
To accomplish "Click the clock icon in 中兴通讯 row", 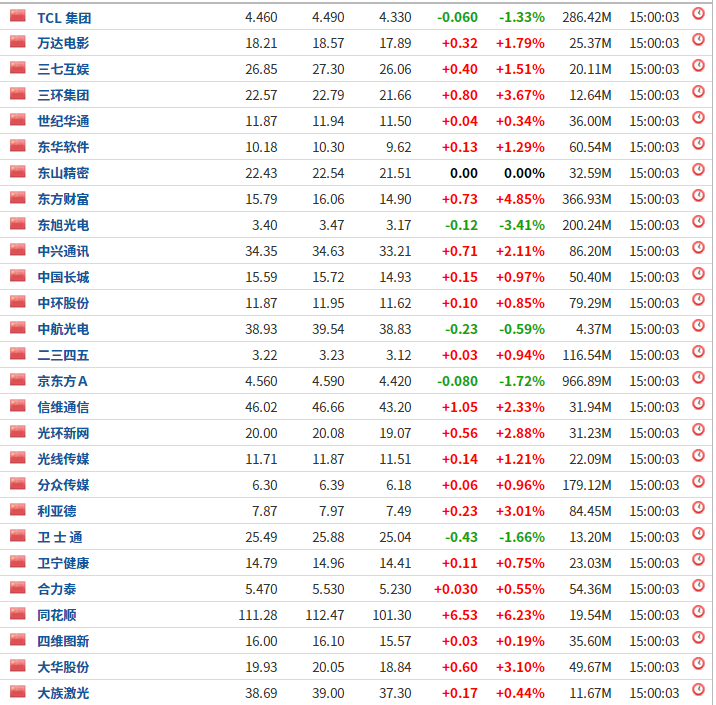I will (x=698, y=248).
